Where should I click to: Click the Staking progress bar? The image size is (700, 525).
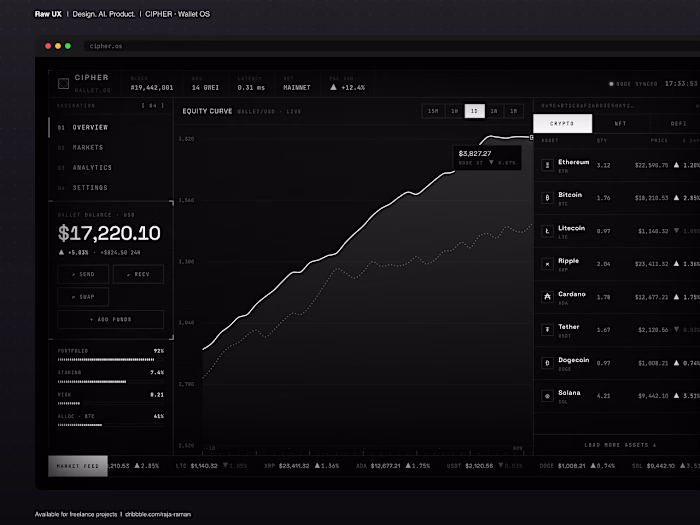(x=110, y=381)
